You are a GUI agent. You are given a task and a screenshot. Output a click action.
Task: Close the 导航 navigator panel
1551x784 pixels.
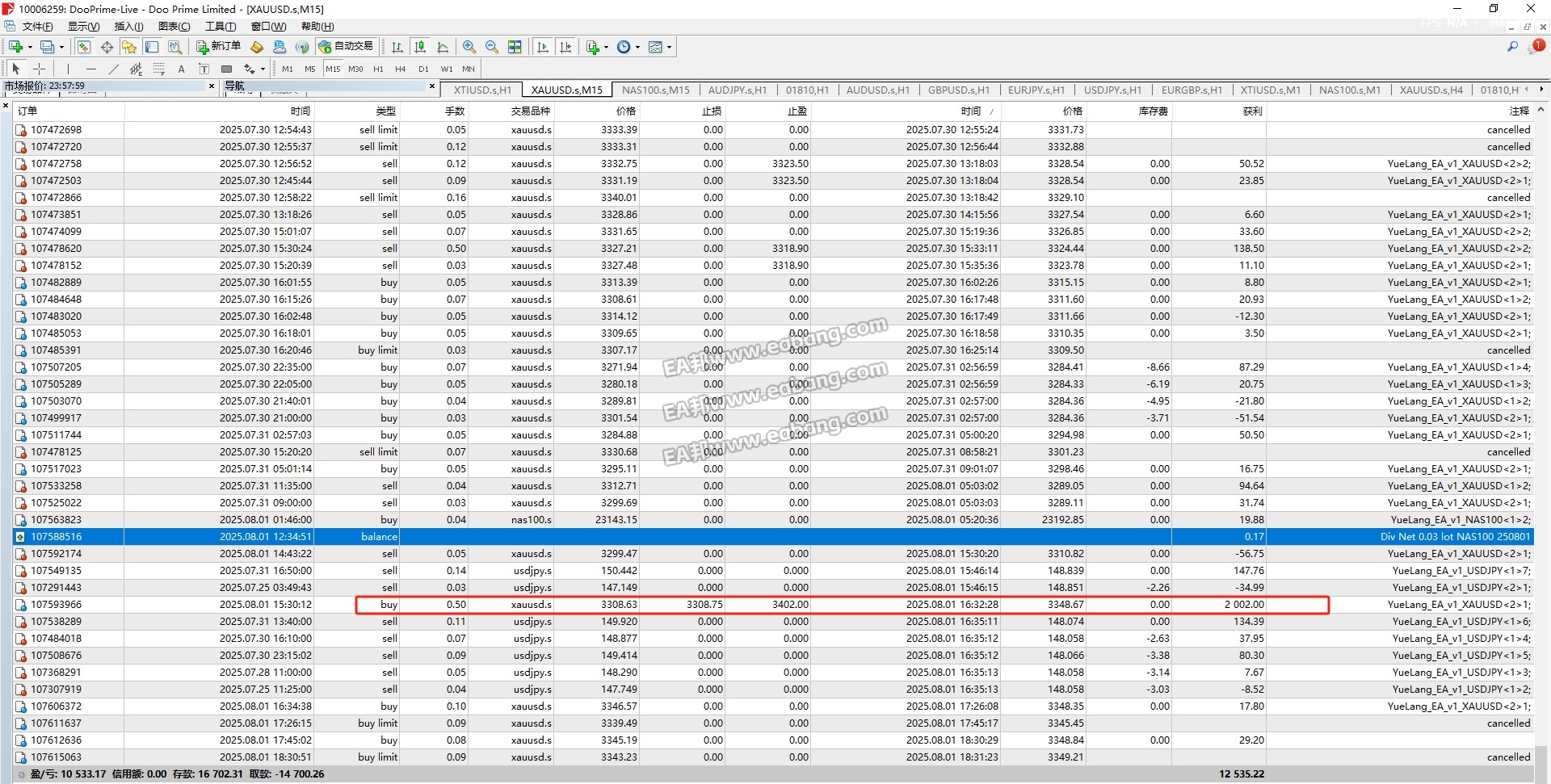click(432, 86)
